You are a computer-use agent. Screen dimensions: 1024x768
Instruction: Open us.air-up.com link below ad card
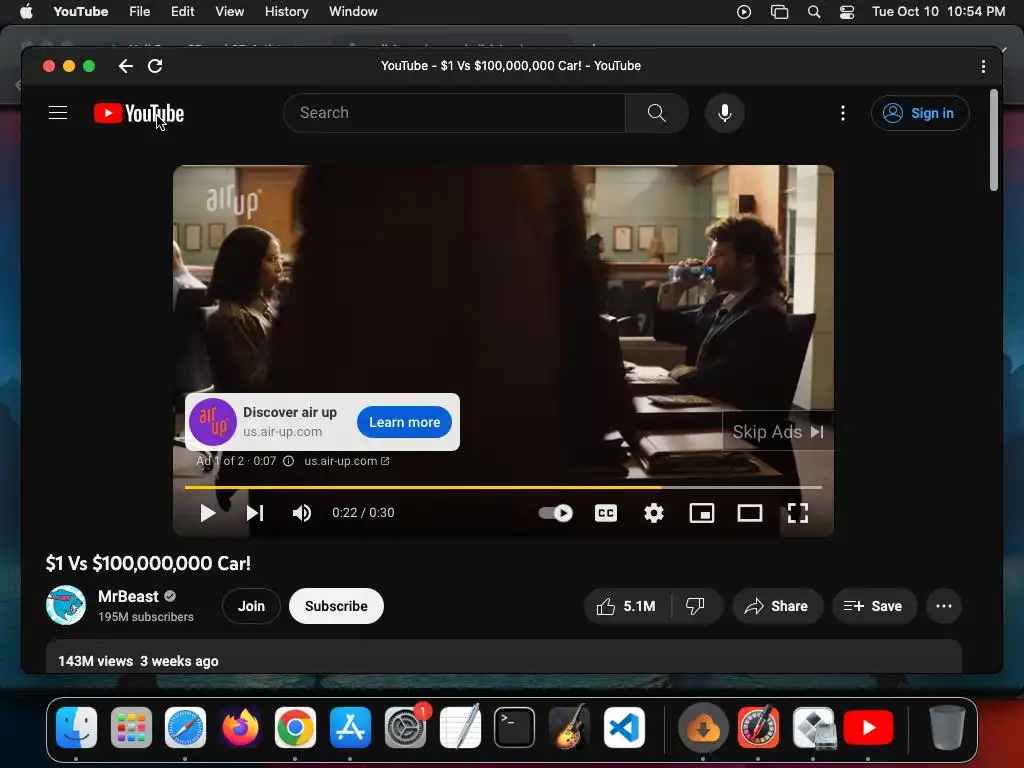click(x=346, y=461)
